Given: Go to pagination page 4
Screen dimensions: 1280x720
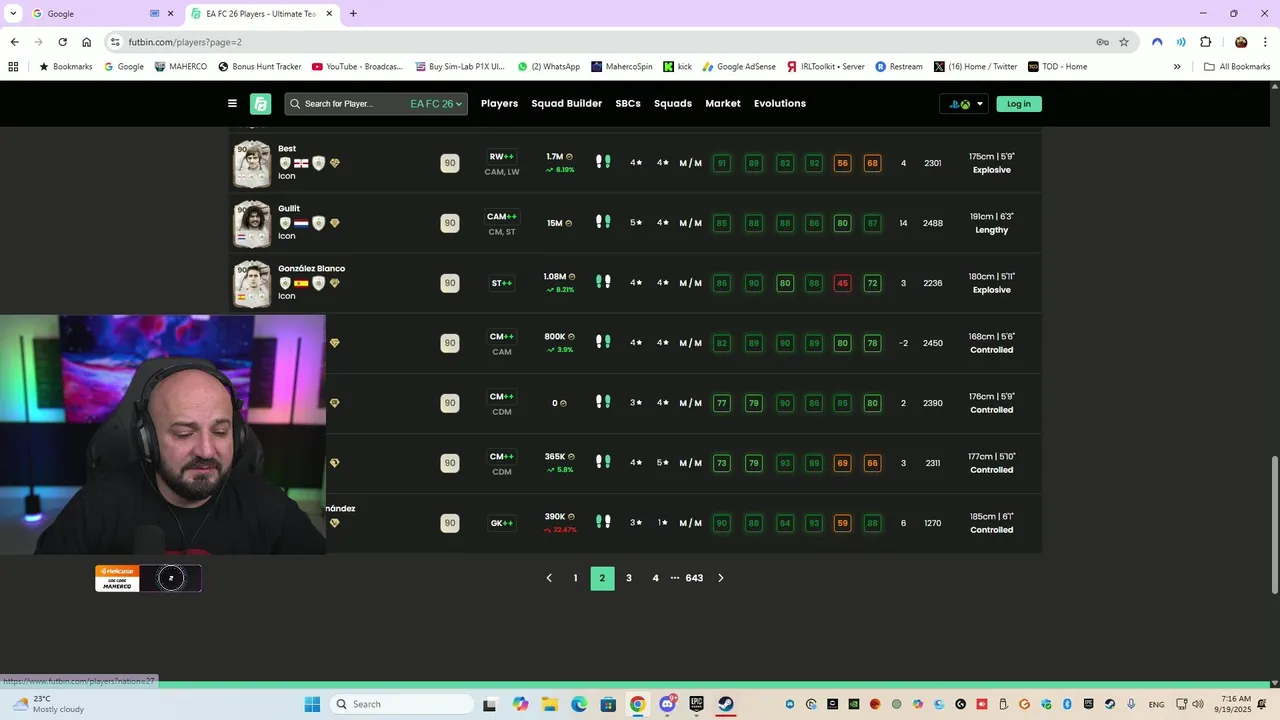Looking at the screenshot, I should (x=656, y=578).
